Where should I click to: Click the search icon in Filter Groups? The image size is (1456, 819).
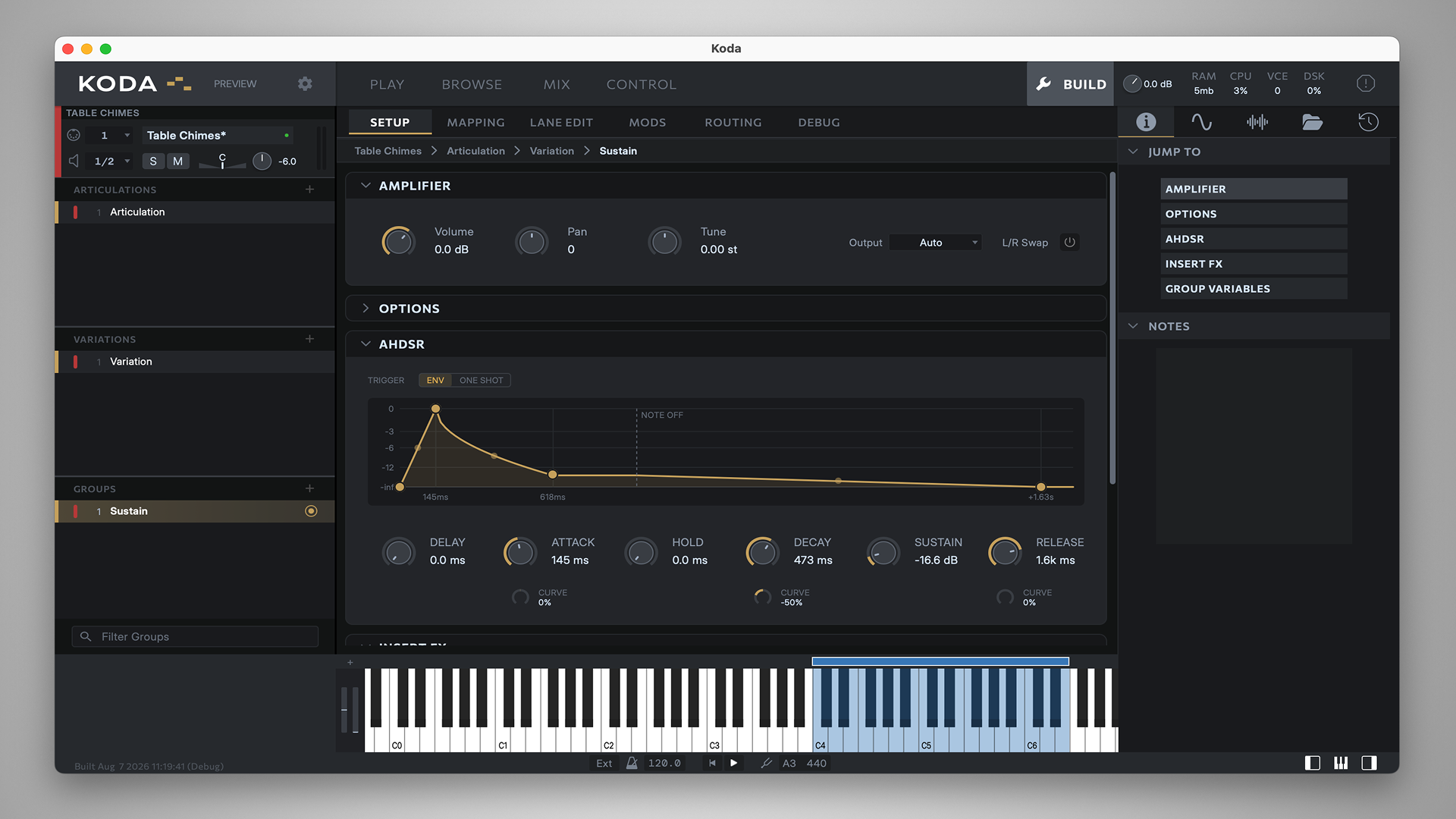click(86, 636)
